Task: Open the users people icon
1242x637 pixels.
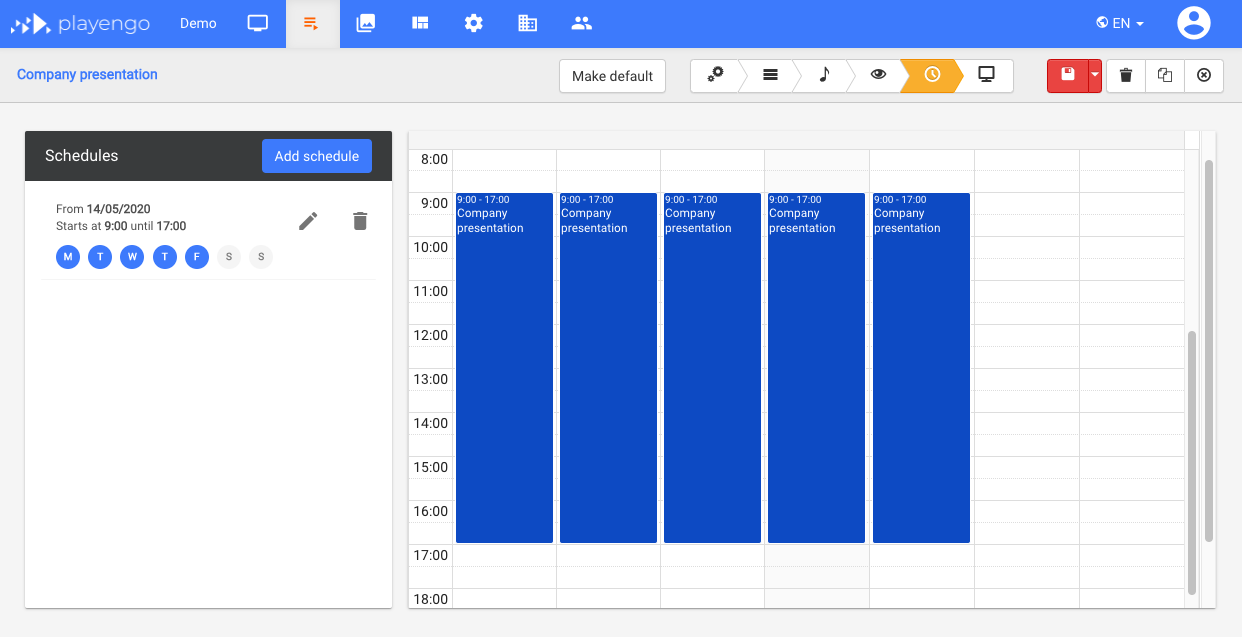Action: (x=582, y=24)
